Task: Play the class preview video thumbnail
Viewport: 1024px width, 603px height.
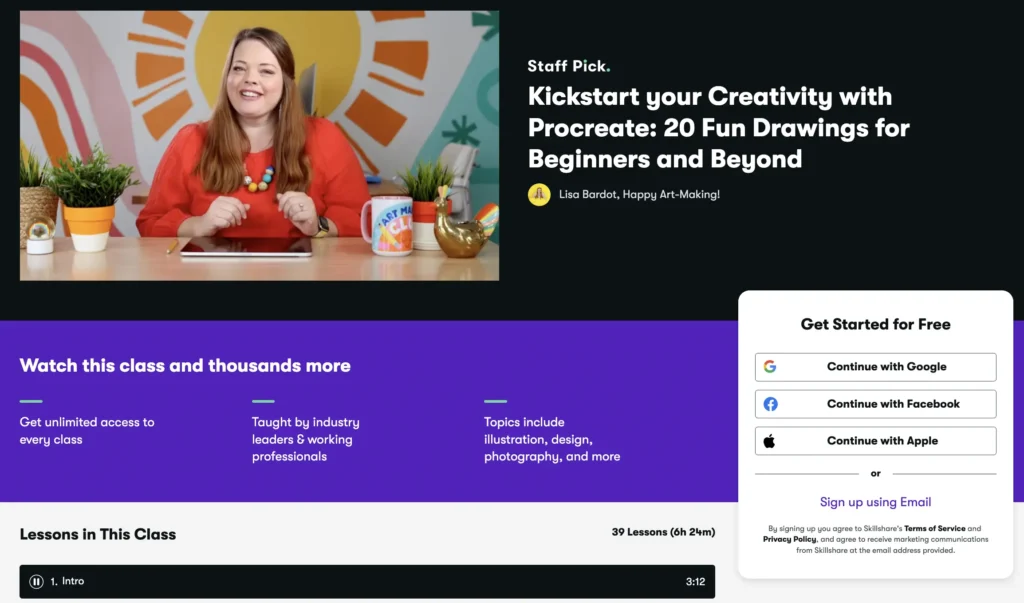Action: tap(259, 146)
